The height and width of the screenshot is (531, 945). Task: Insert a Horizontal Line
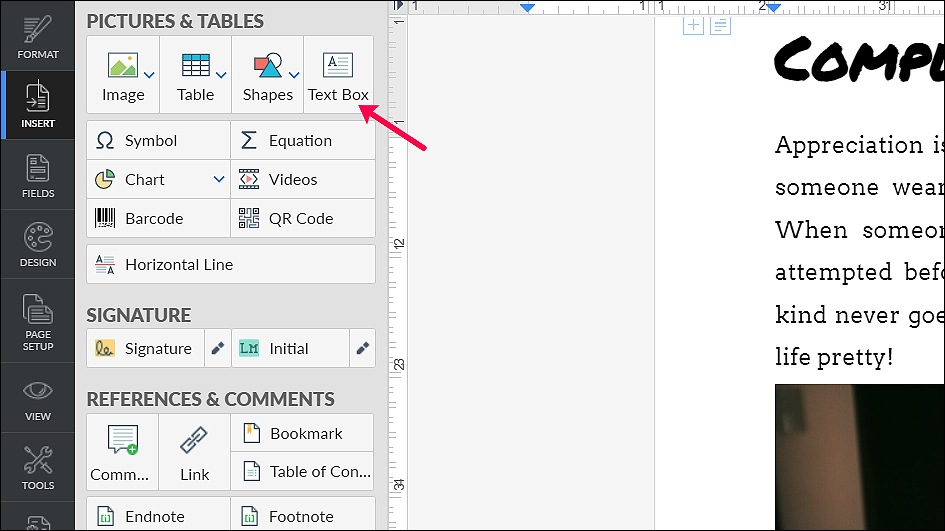pos(231,264)
